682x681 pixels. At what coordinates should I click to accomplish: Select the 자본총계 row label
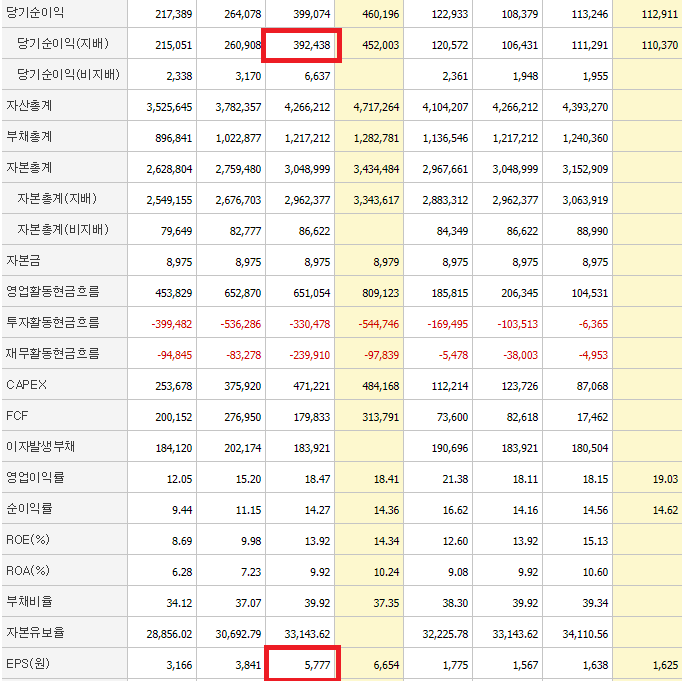pos(29,167)
